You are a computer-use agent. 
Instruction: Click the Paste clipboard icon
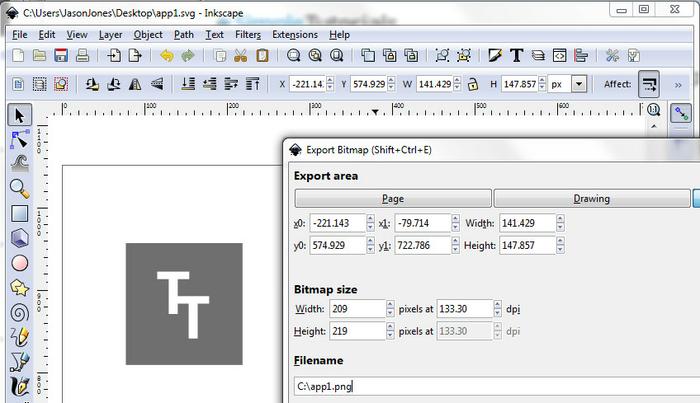262,56
